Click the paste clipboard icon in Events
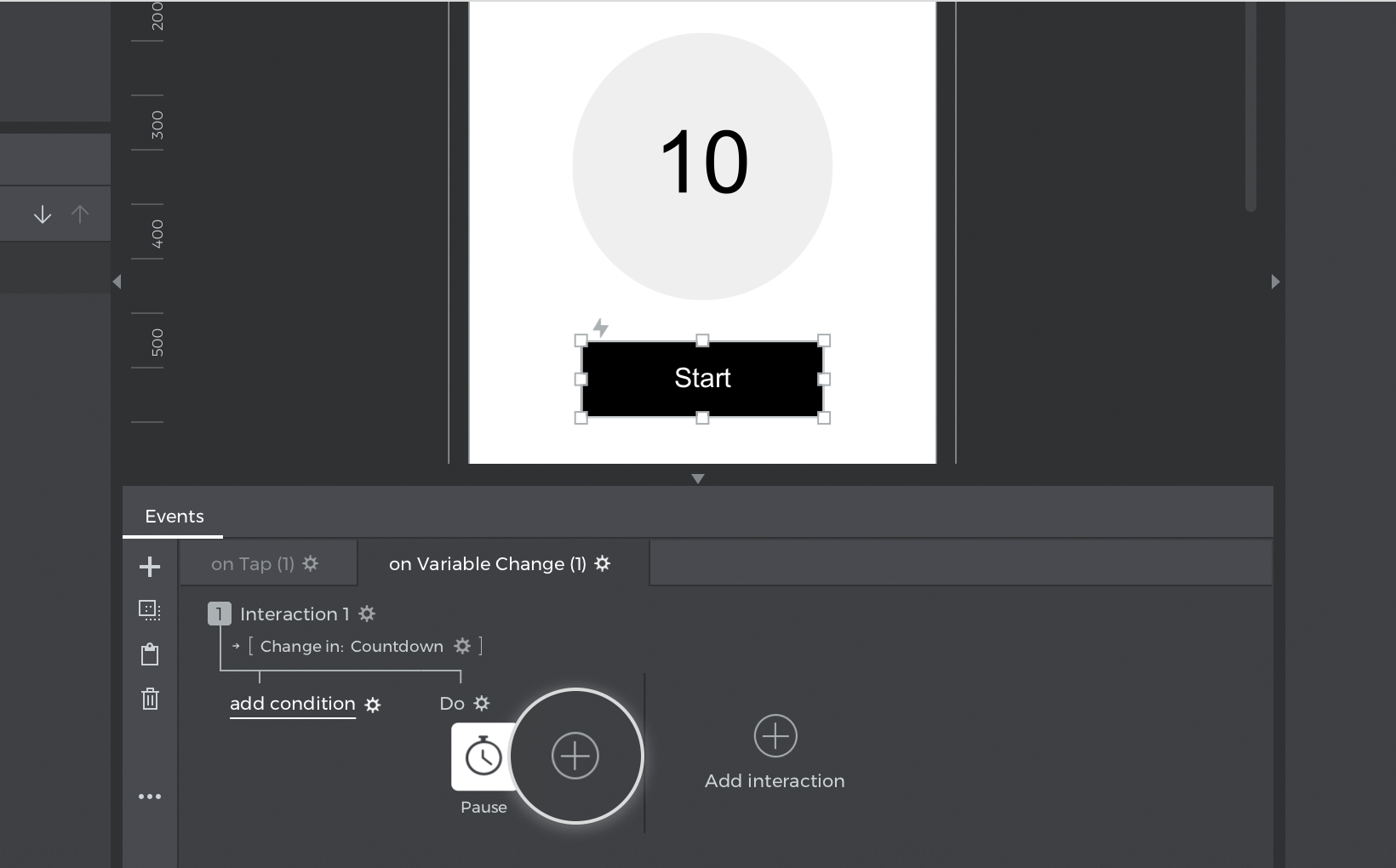The width and height of the screenshot is (1396, 868). (x=150, y=654)
